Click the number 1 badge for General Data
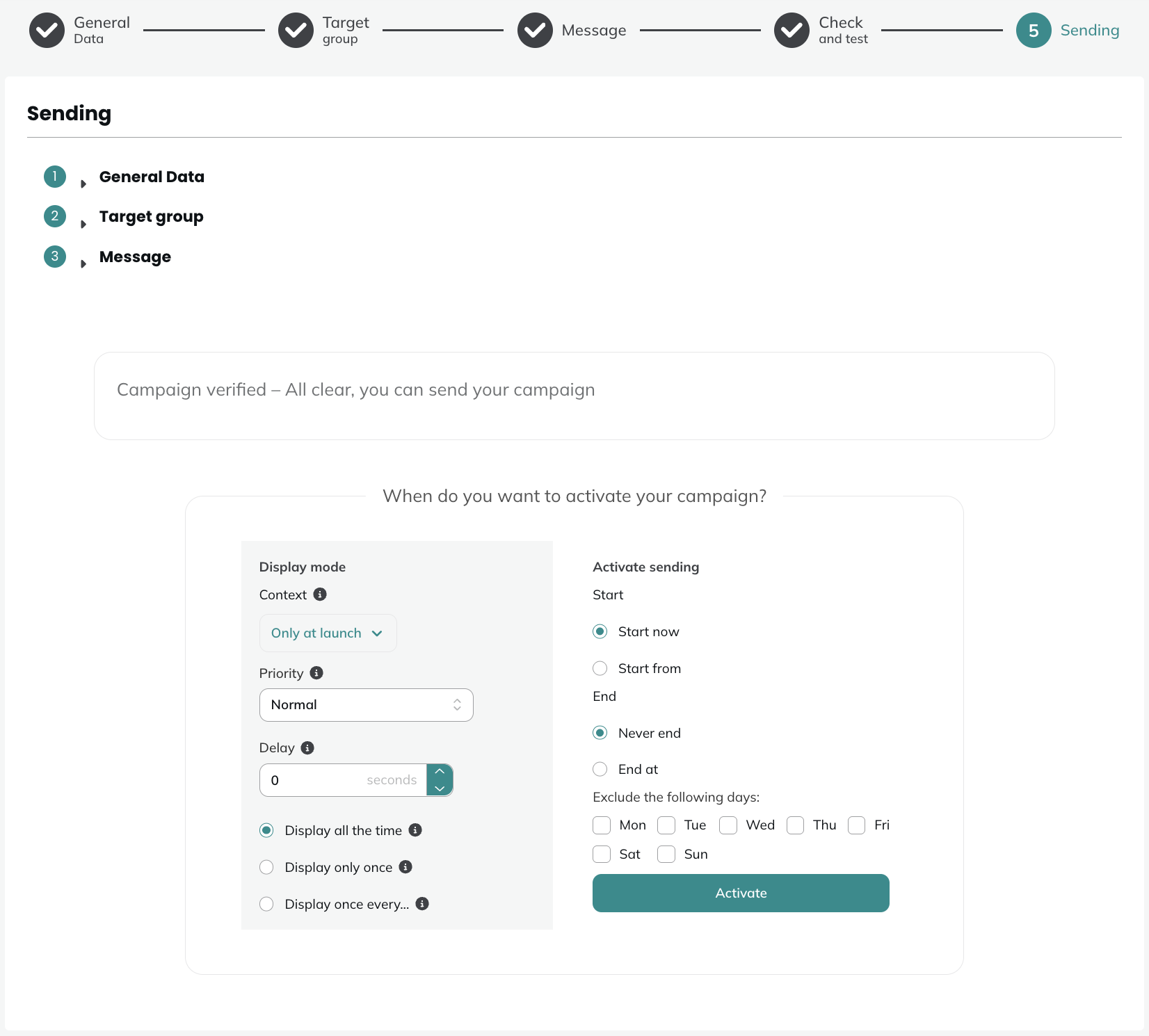The height and width of the screenshot is (1036, 1149). 55,177
